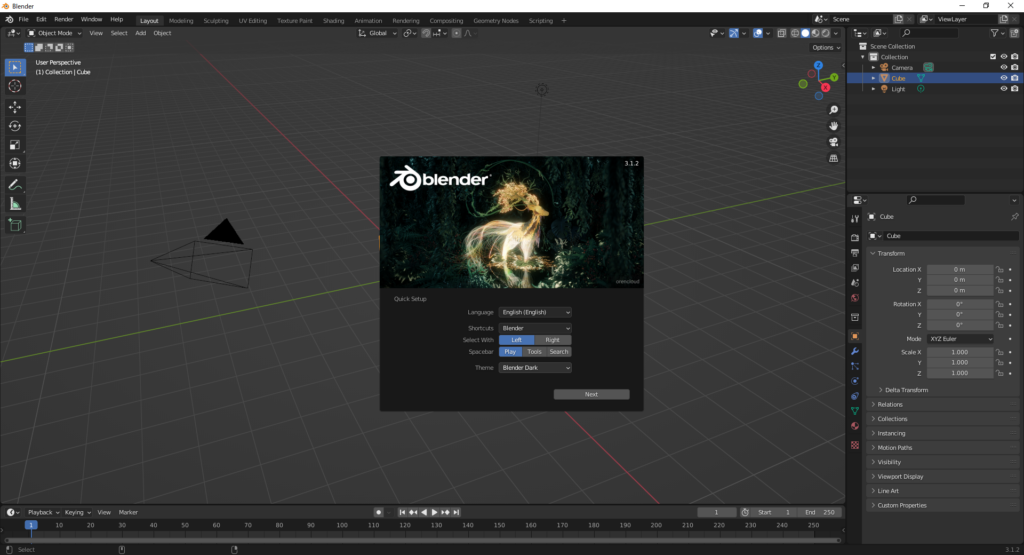Click the hand pan view icon

pyautogui.click(x=833, y=126)
